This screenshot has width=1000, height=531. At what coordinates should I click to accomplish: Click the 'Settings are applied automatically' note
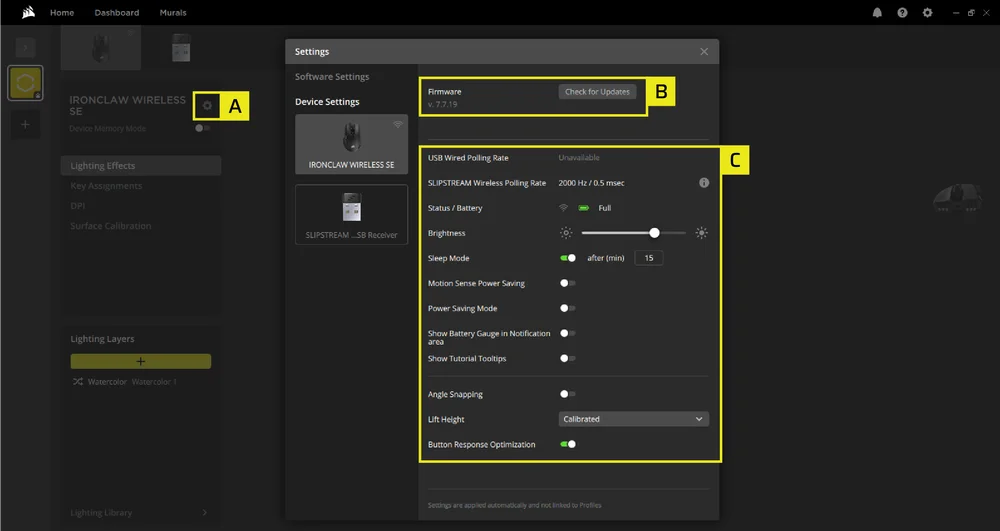coord(514,506)
